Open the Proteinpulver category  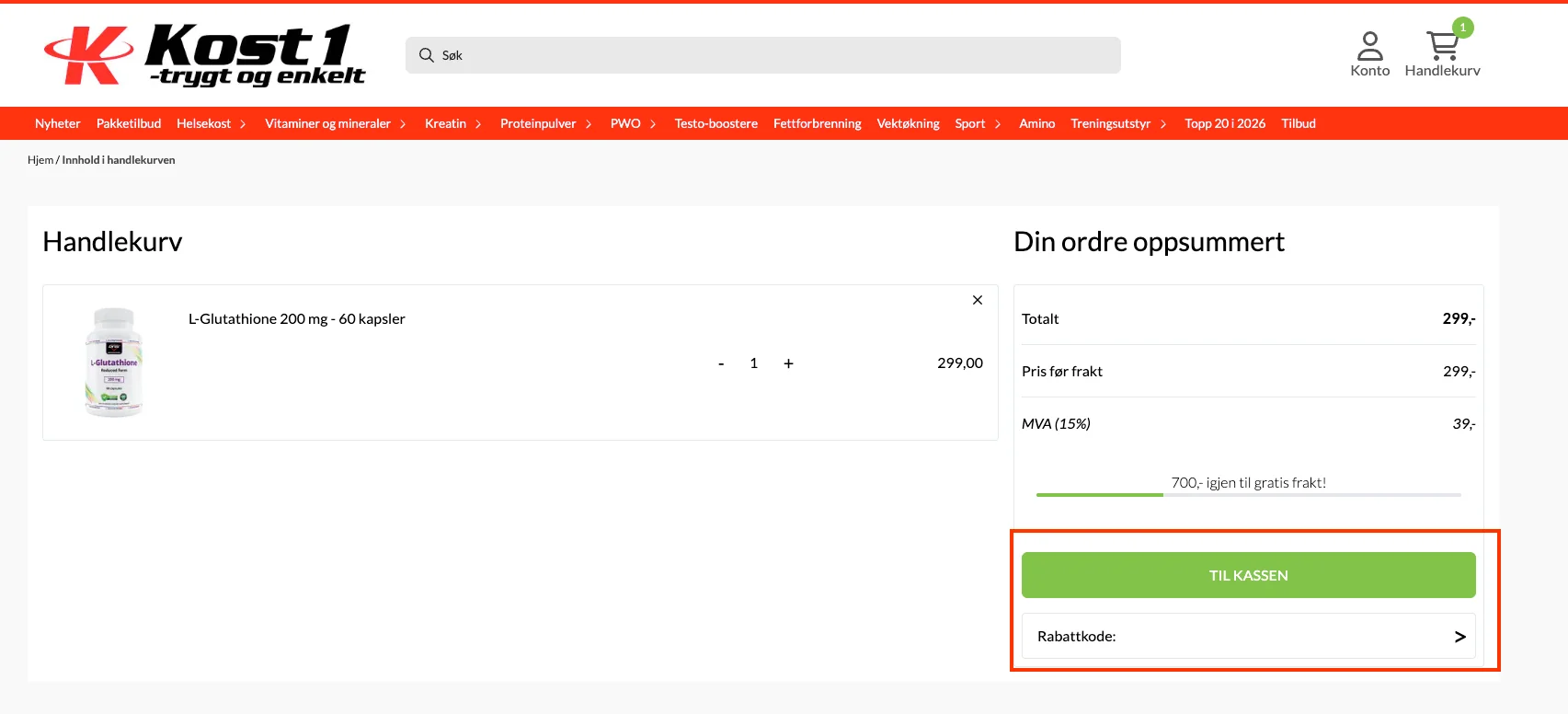[538, 123]
